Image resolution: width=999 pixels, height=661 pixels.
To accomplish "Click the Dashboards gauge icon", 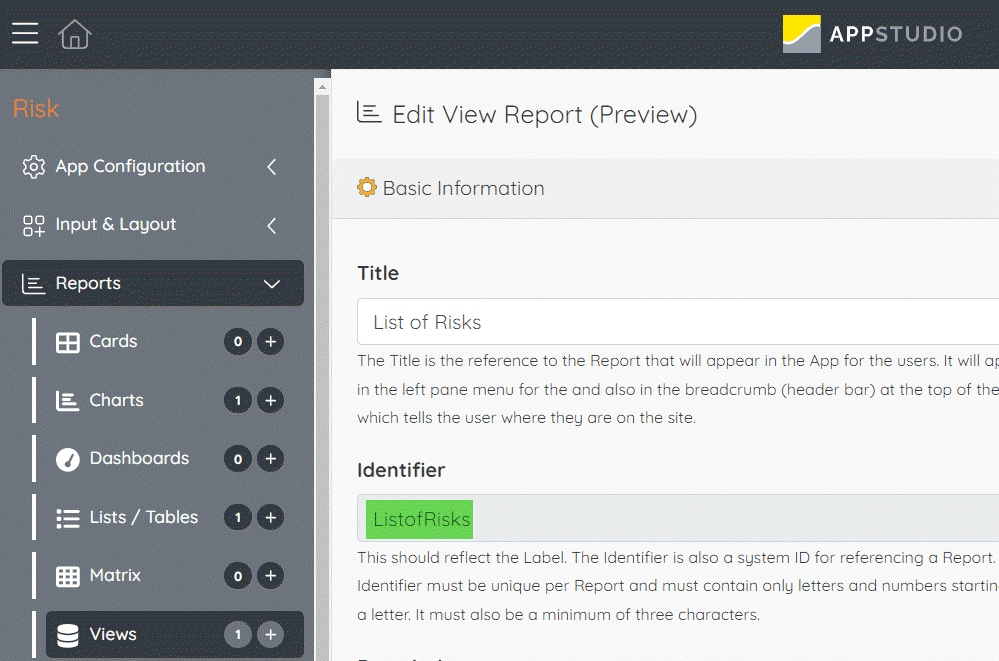I will [x=68, y=460].
